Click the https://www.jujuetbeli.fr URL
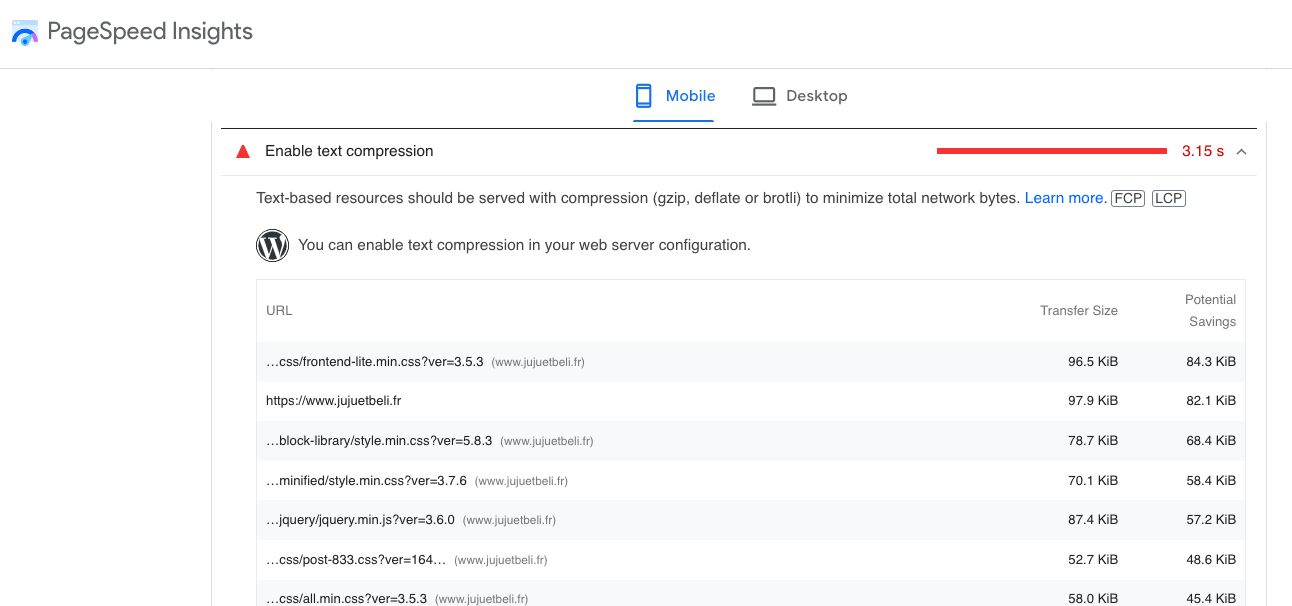Viewport: 1292px width, 606px height. pyautogui.click(x=333, y=401)
